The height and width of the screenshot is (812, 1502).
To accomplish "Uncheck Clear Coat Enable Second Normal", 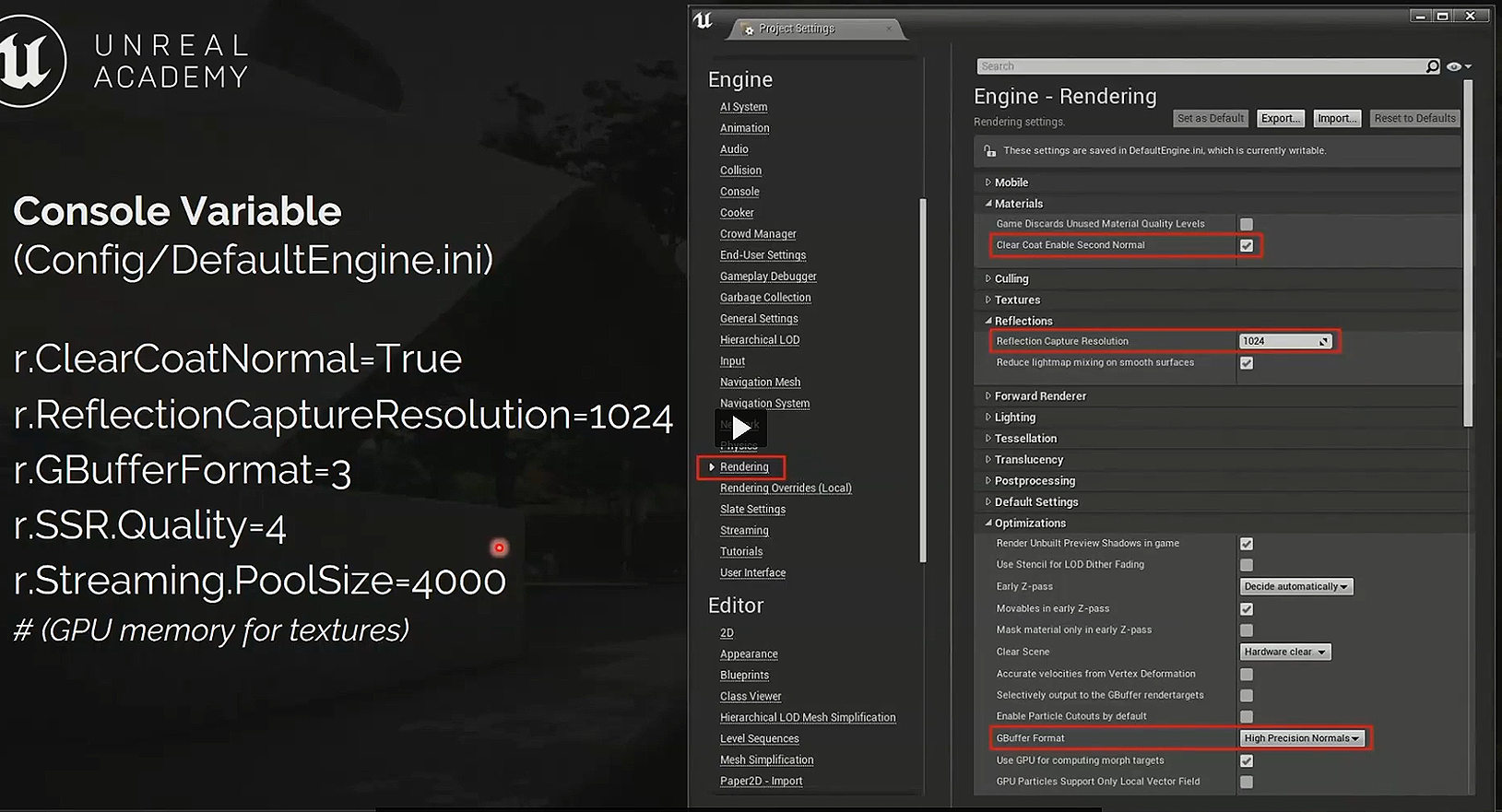I will point(1247,245).
